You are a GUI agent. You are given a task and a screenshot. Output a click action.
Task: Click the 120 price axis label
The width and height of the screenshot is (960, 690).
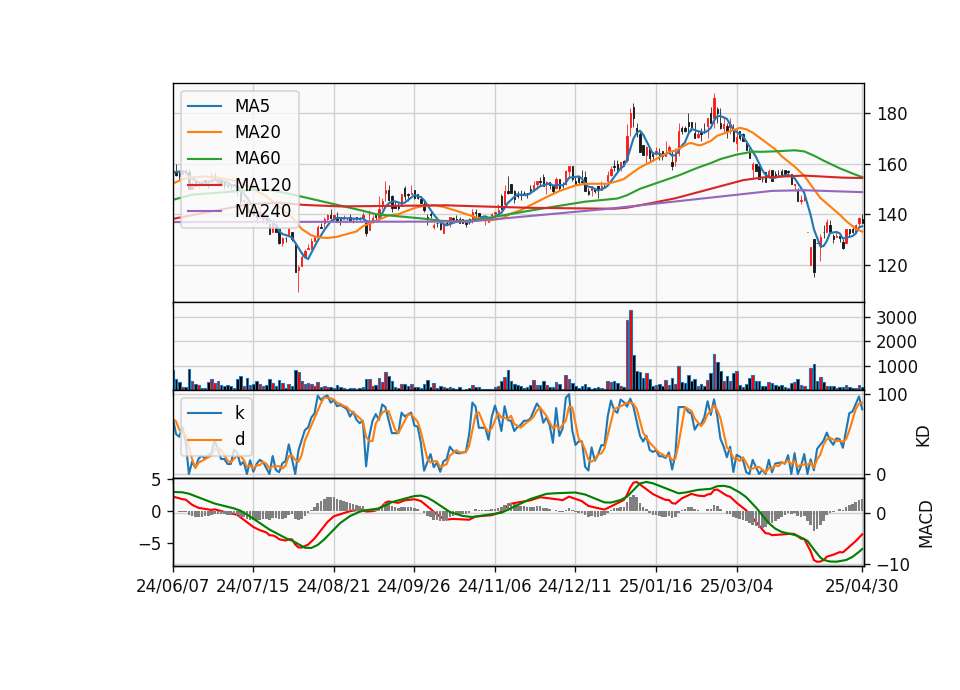click(892, 266)
